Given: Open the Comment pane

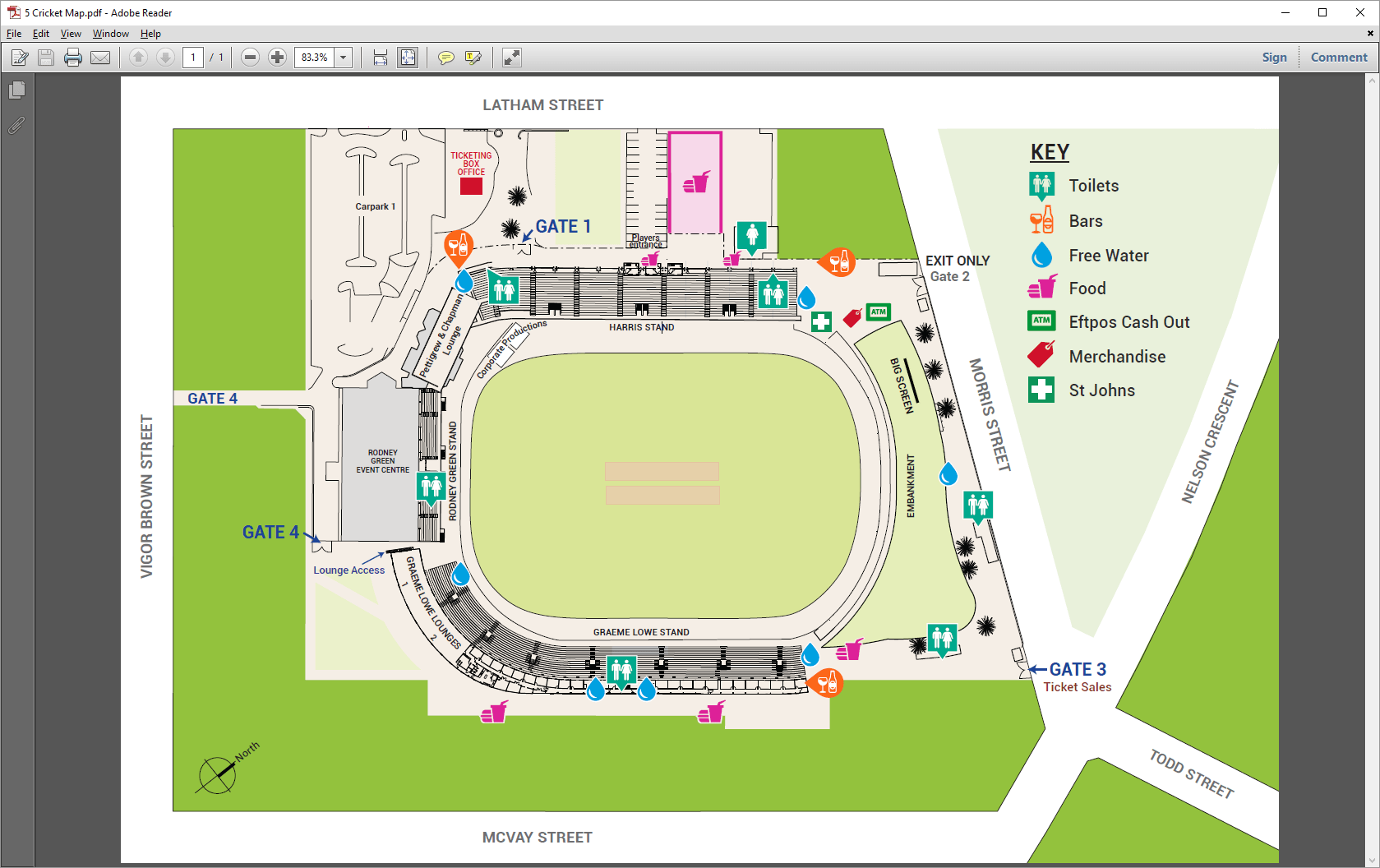Looking at the screenshot, I should point(1338,58).
